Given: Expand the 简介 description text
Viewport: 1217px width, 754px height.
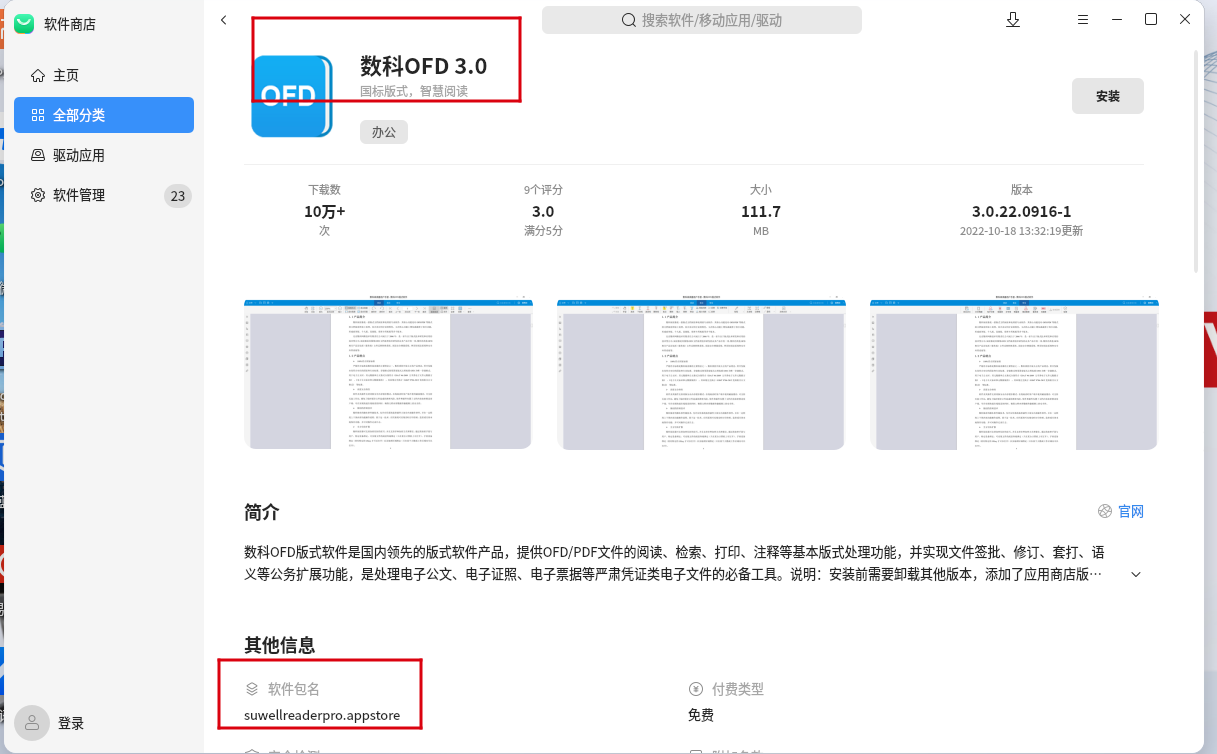Looking at the screenshot, I should pos(1135,574).
